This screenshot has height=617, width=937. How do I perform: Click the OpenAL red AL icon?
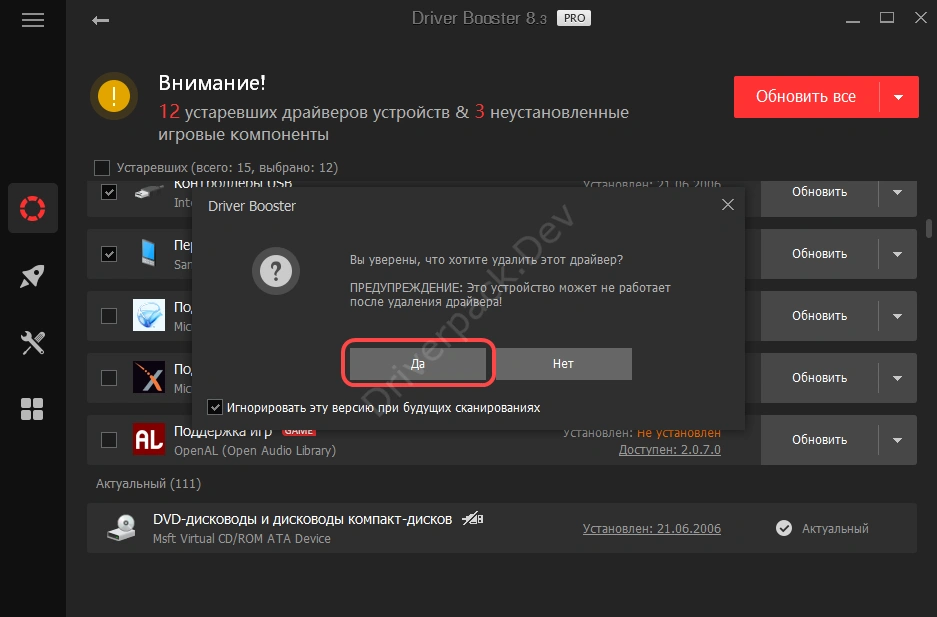(149, 440)
